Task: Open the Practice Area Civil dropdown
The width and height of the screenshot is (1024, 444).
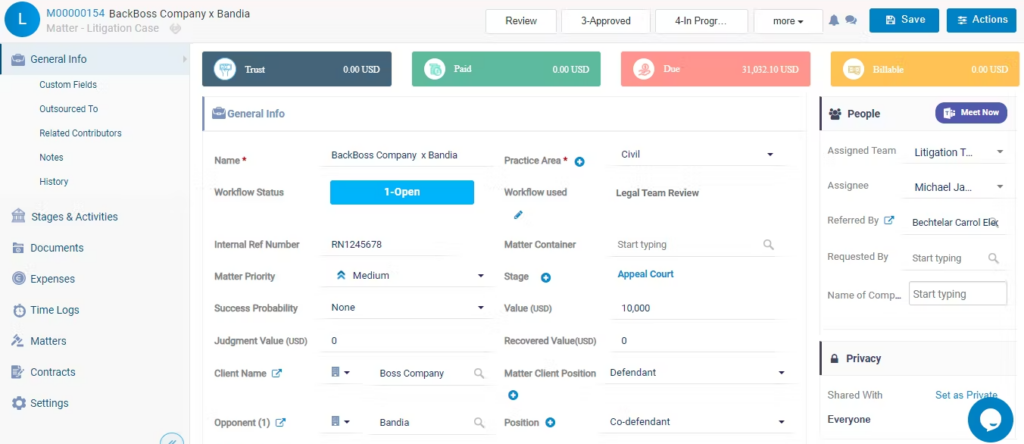Action: 697,155
